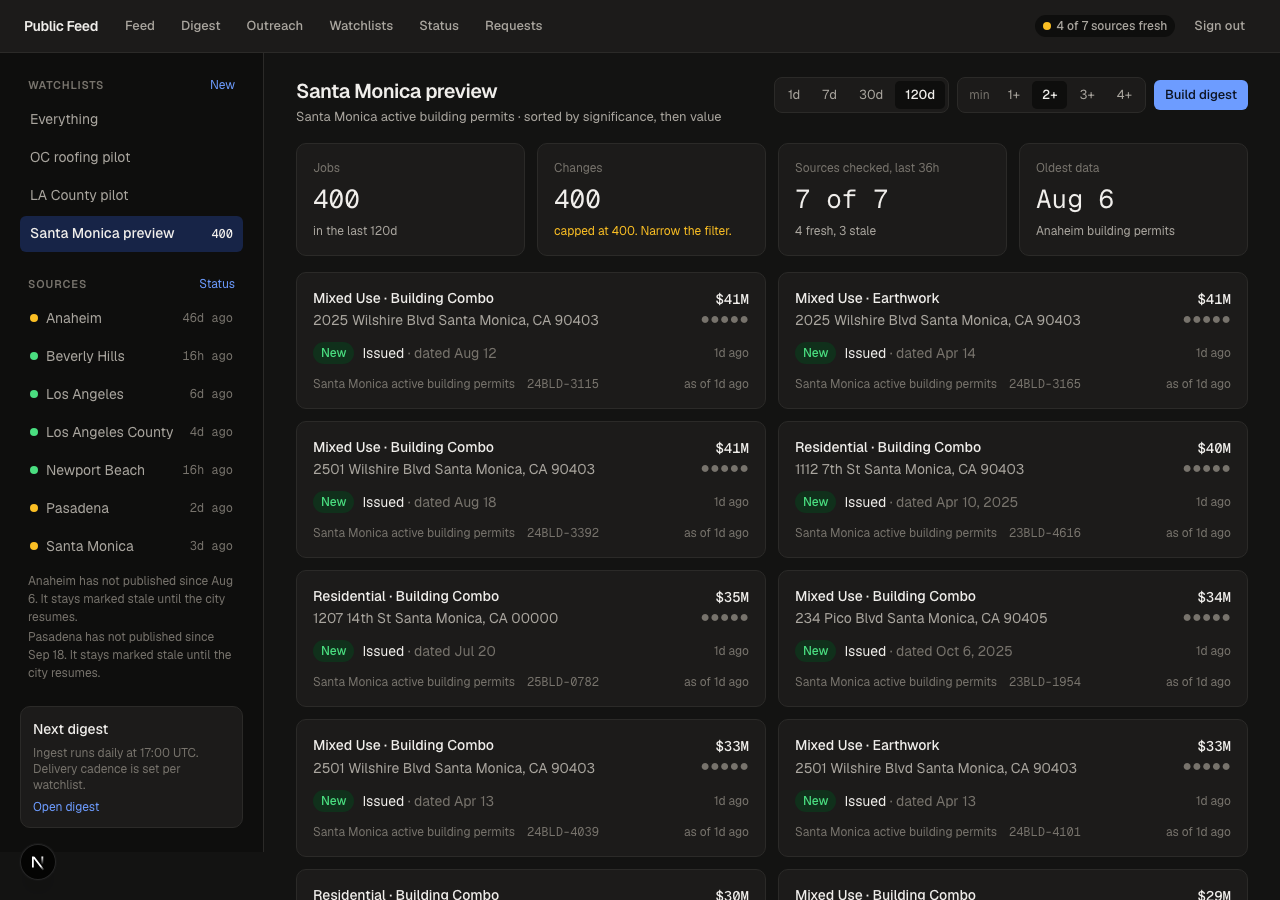Screen dimensions: 1280x900
Task: Open the Outreach nav item
Action: coord(275,26)
